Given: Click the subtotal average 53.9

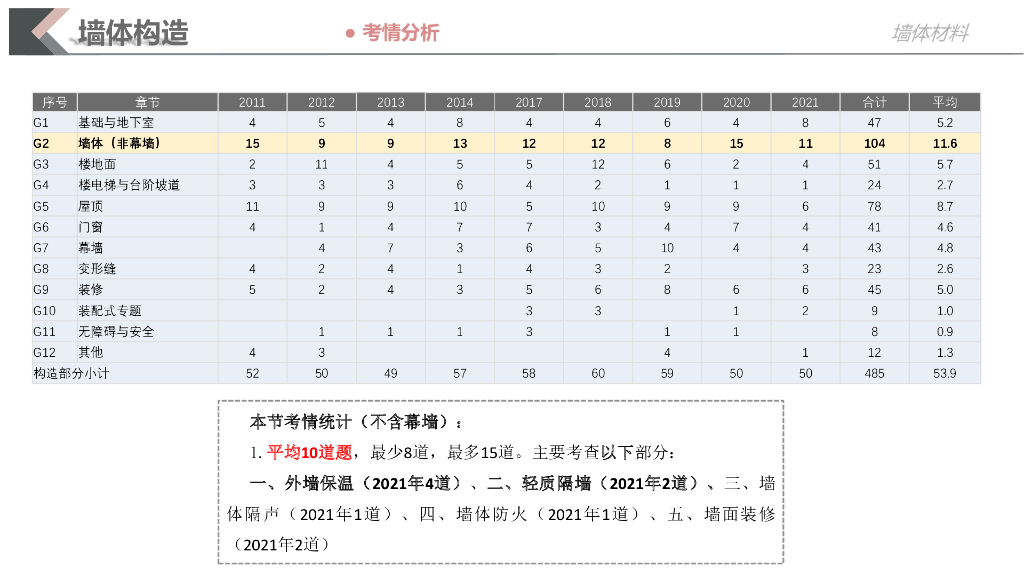Looking at the screenshot, I should click(945, 373).
